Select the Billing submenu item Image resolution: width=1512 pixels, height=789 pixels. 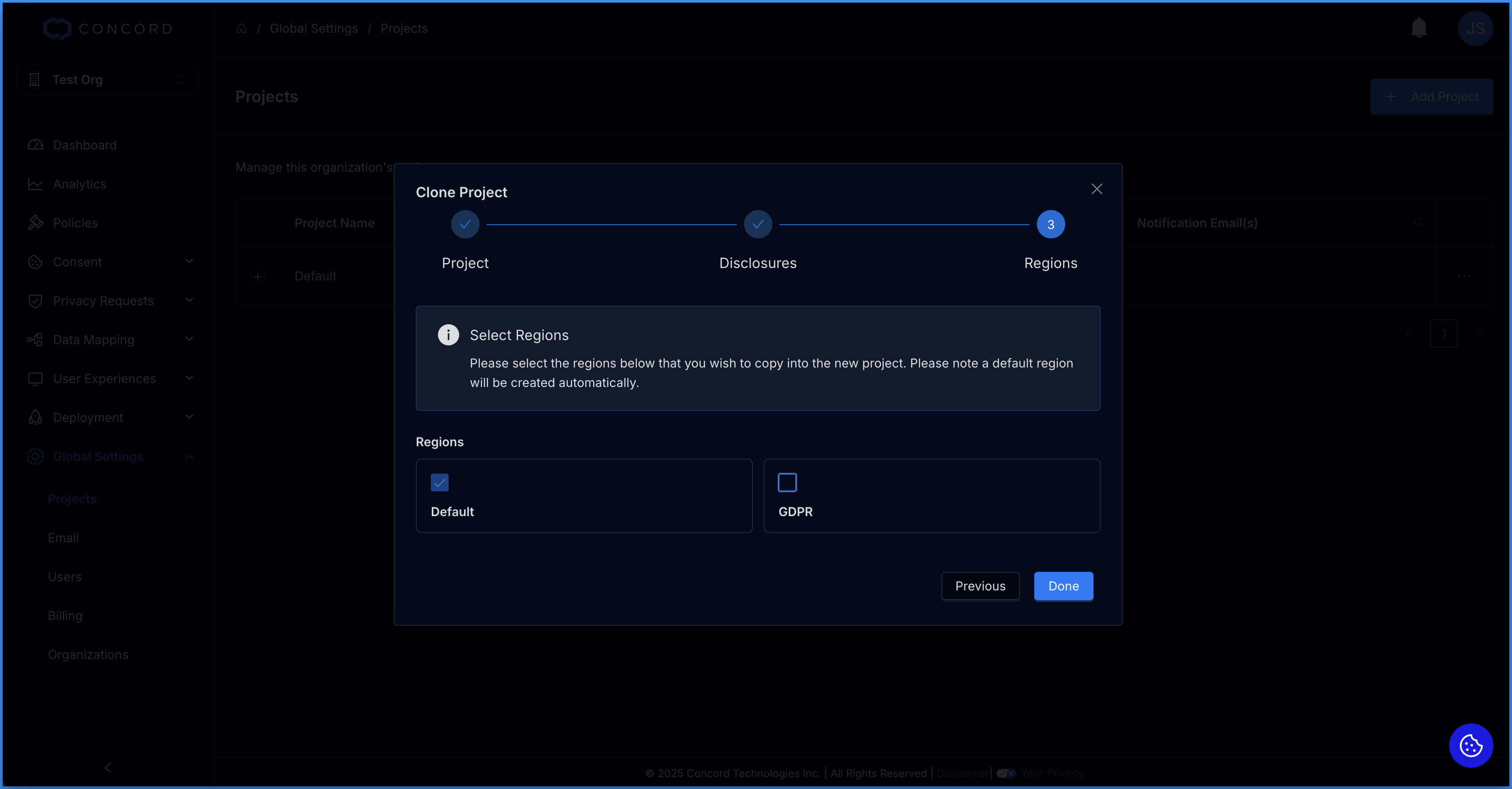click(65, 615)
